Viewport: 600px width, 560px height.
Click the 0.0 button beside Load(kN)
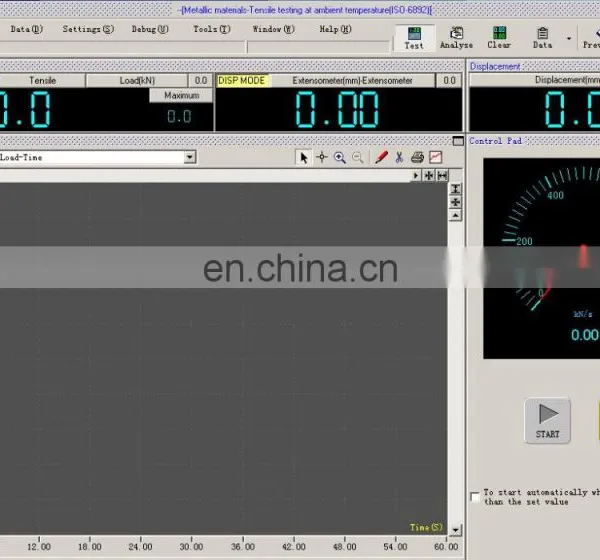click(201, 80)
